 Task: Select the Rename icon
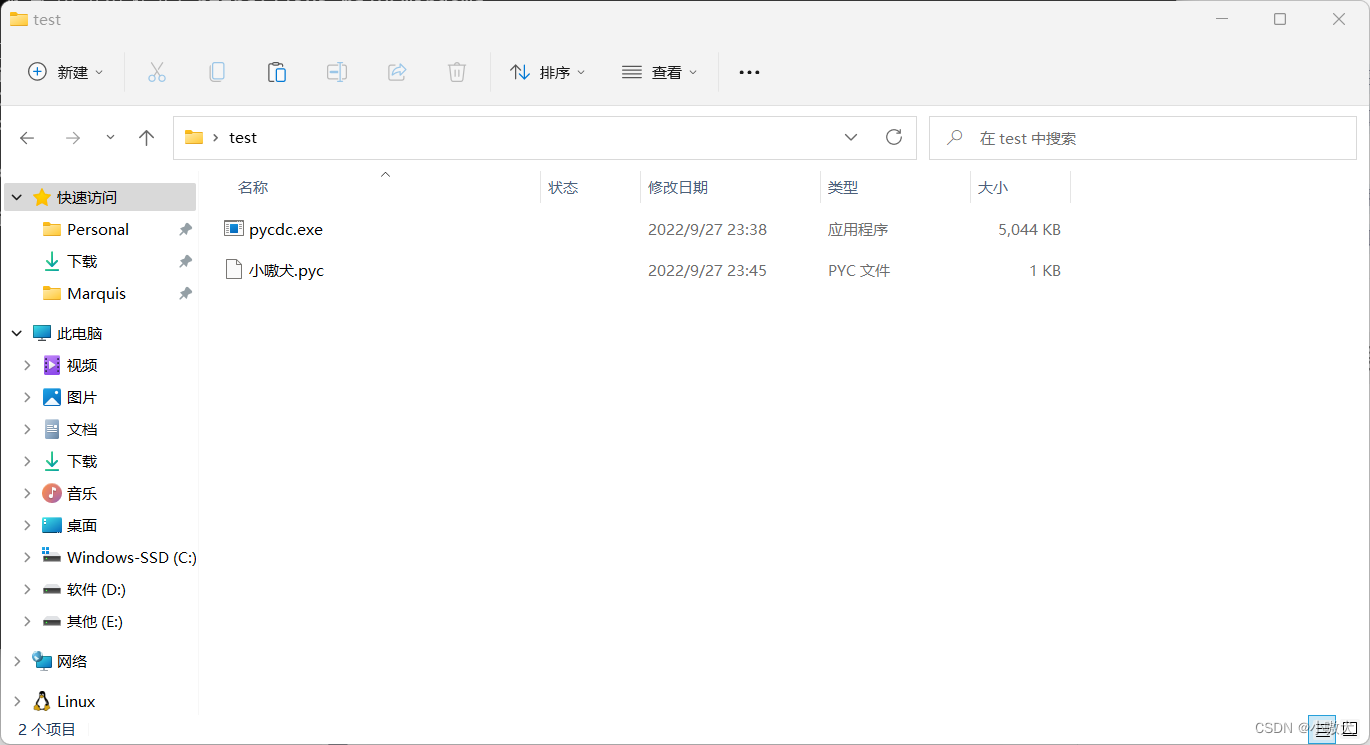[337, 71]
